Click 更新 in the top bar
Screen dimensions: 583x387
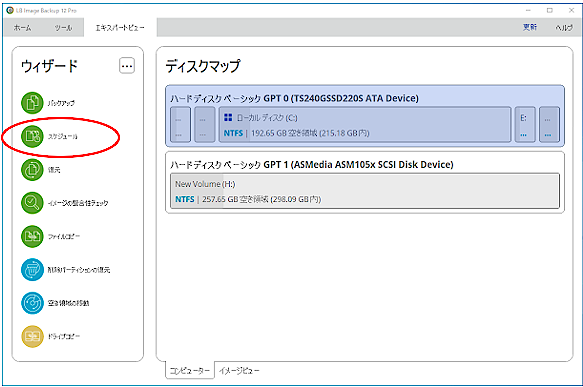[530, 27]
